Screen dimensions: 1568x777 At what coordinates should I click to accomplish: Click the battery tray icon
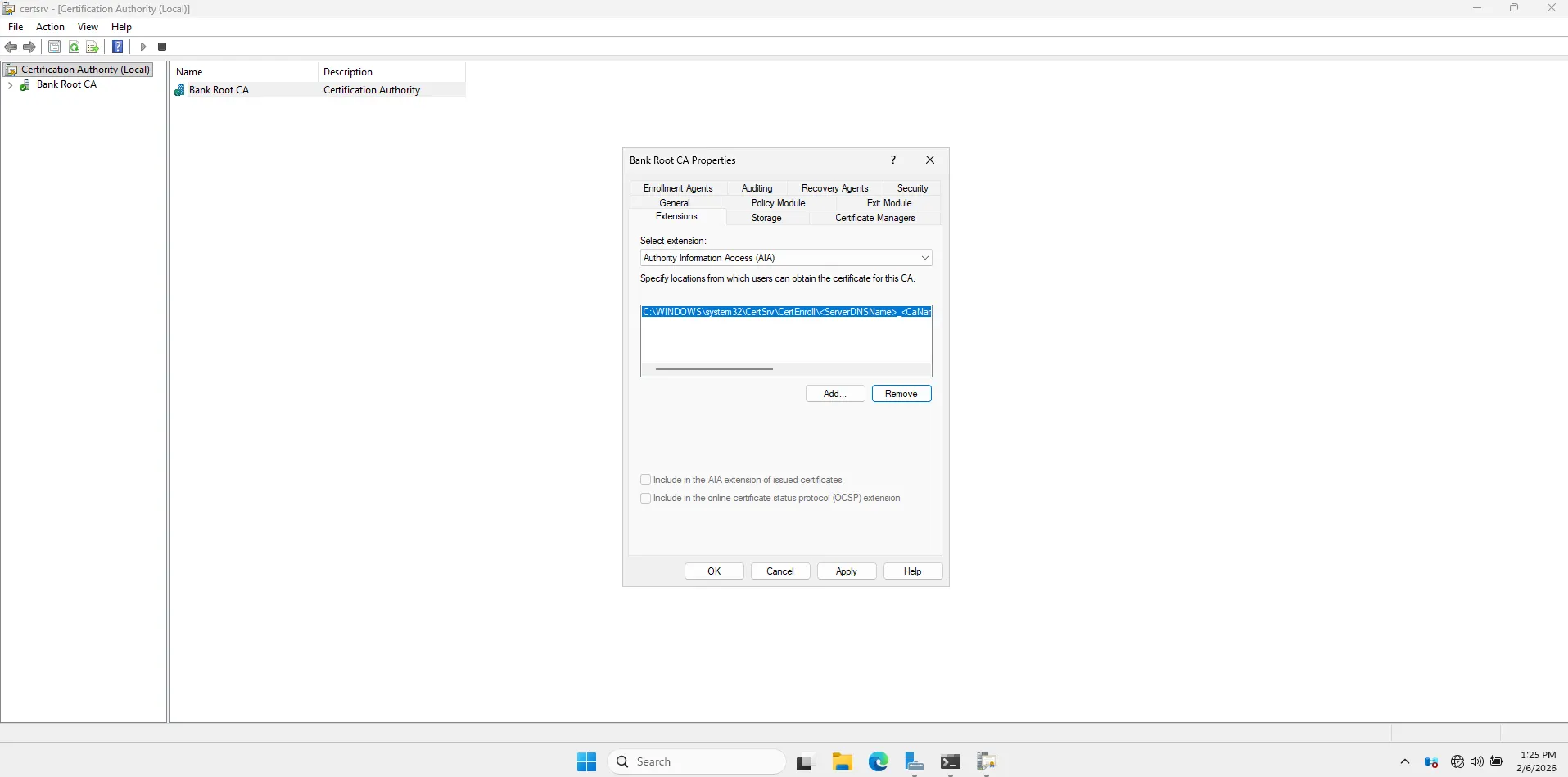pos(1497,761)
